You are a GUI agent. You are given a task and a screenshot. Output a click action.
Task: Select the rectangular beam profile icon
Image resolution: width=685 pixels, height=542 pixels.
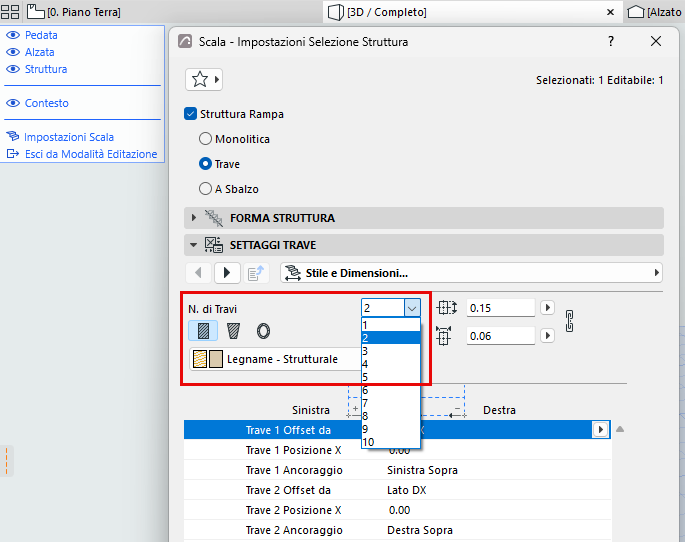(203, 331)
